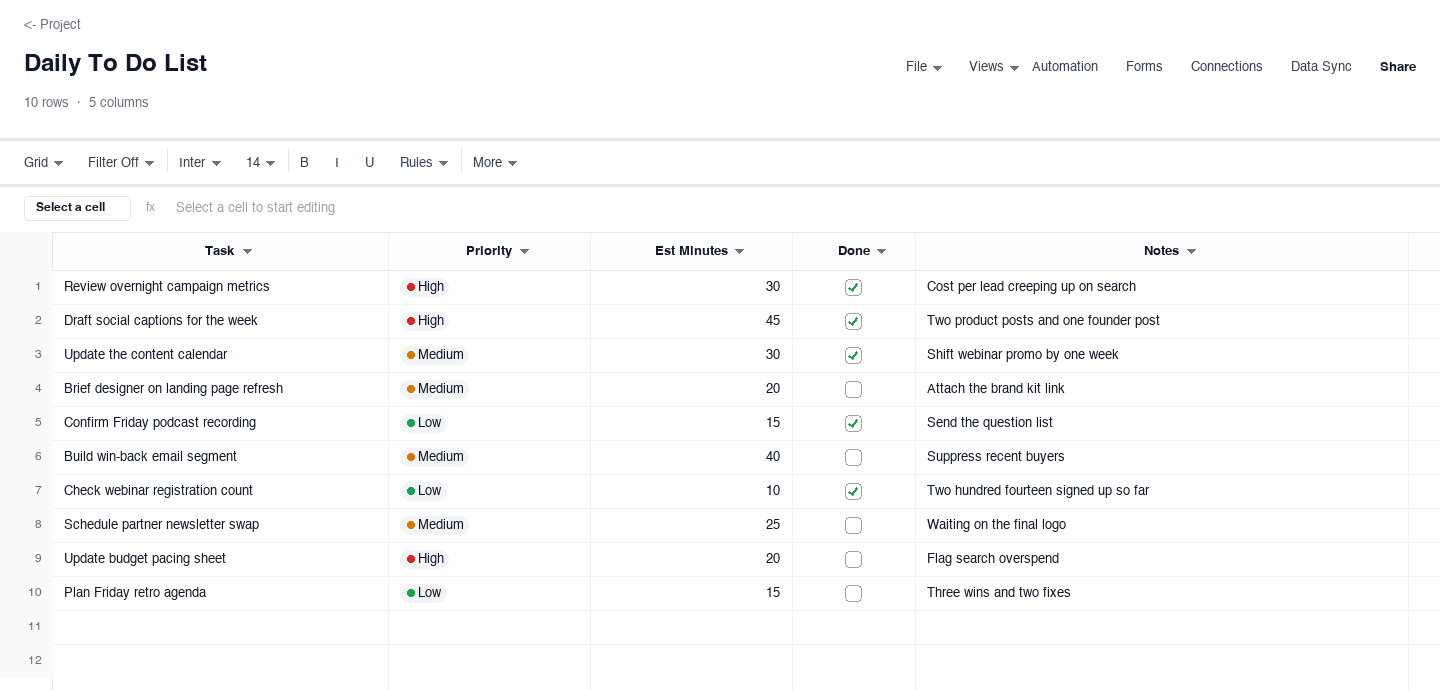Image resolution: width=1440 pixels, height=690 pixels.
Task: Click note 'Suppress recent buyers'
Action: point(1162,457)
